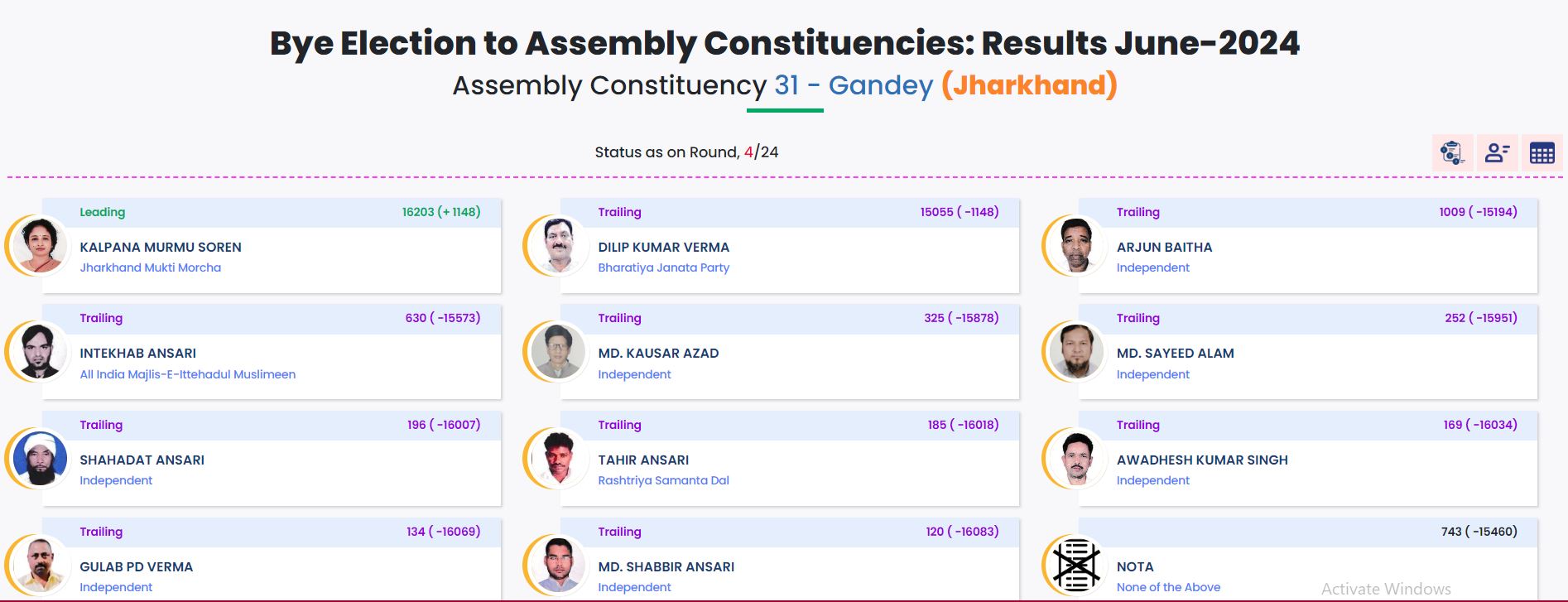Click the MD. SAYEED ALAM candidate card
This screenshot has width=1568, height=602.
[x=1307, y=352]
